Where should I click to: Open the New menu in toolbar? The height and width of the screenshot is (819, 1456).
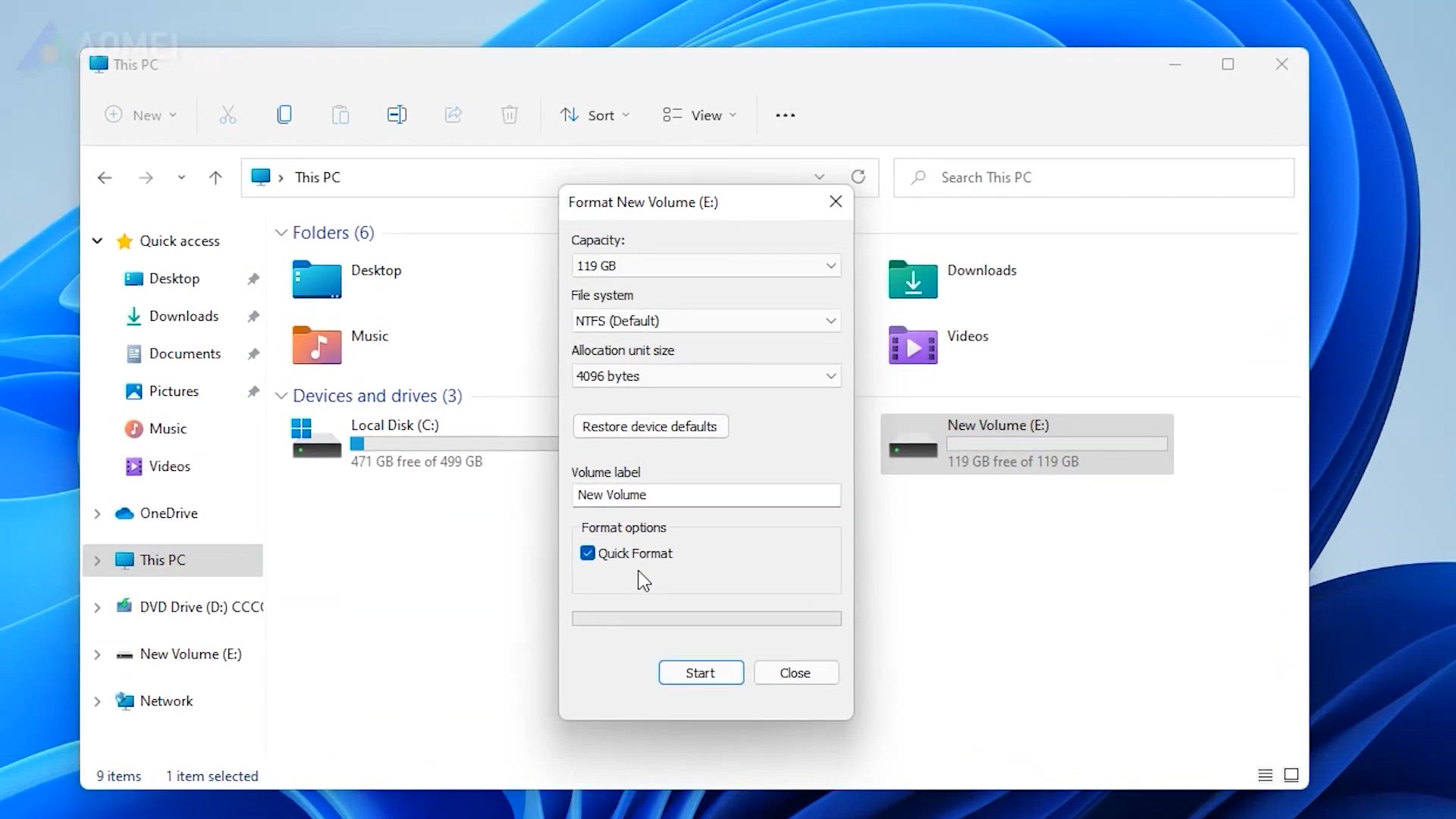click(141, 115)
